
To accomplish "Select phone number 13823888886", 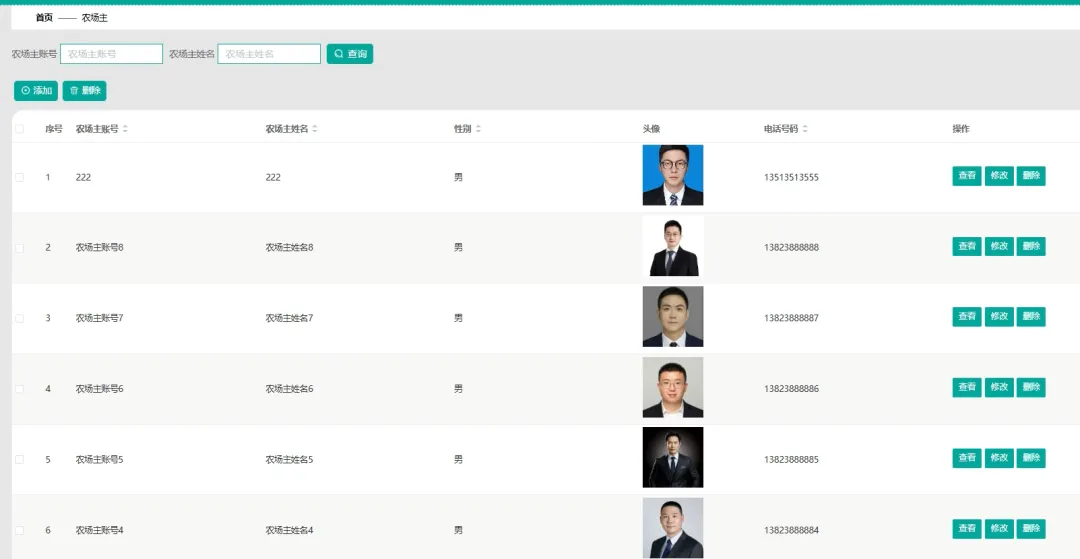I will click(x=791, y=389).
